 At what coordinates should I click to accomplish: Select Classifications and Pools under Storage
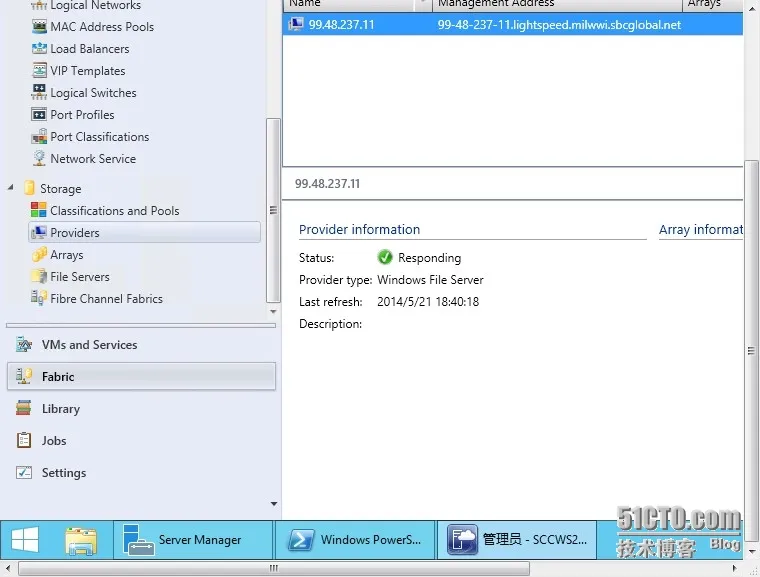tap(115, 210)
